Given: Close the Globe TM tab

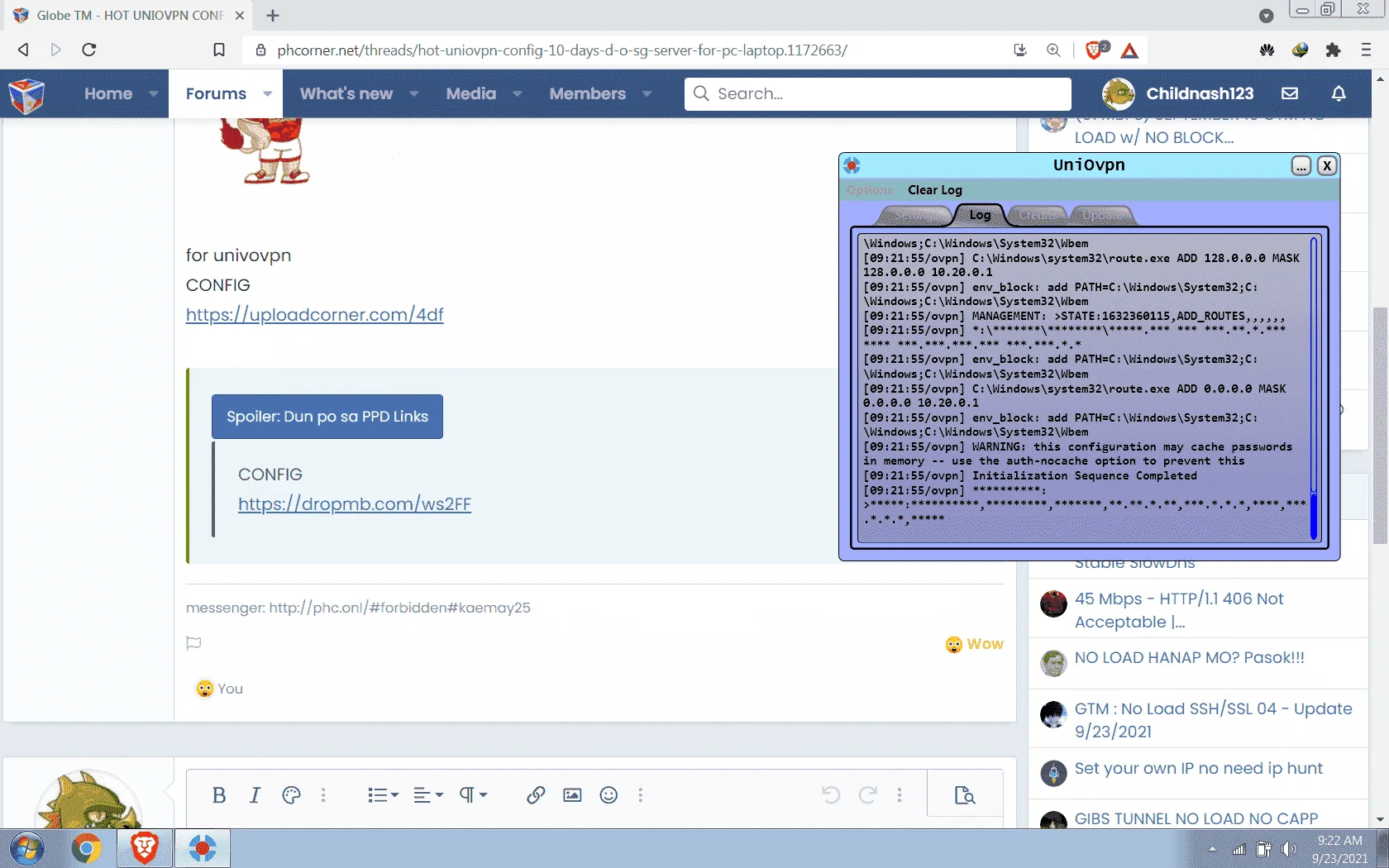Looking at the screenshot, I should (x=240, y=15).
